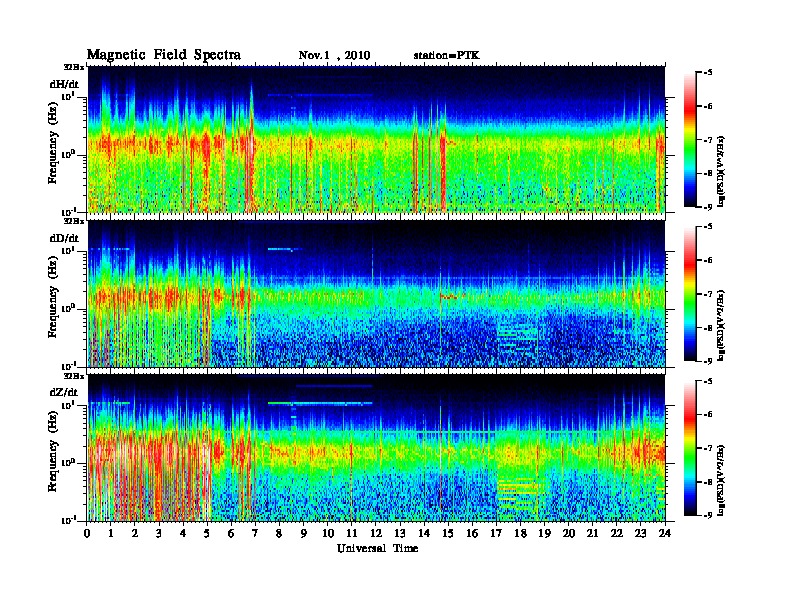This screenshot has width=792, height=612.
Task: Click the Frequency (Hz) label of dH/dt panel
Action: (x=53, y=143)
